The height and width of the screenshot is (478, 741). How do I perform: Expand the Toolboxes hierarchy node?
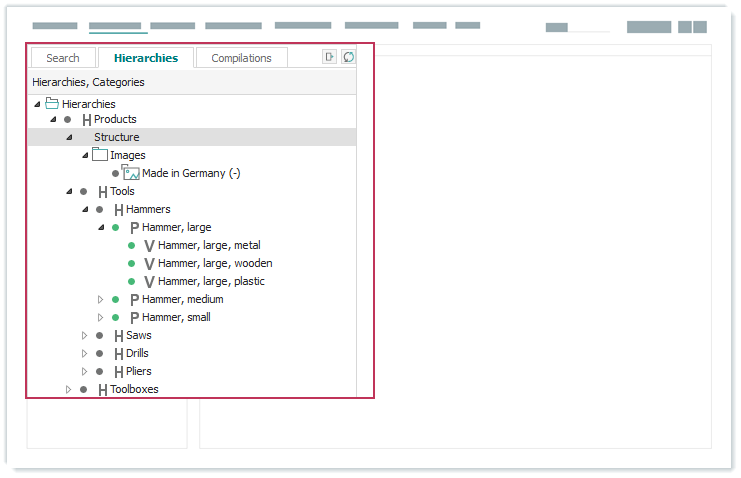pyautogui.click(x=69, y=389)
